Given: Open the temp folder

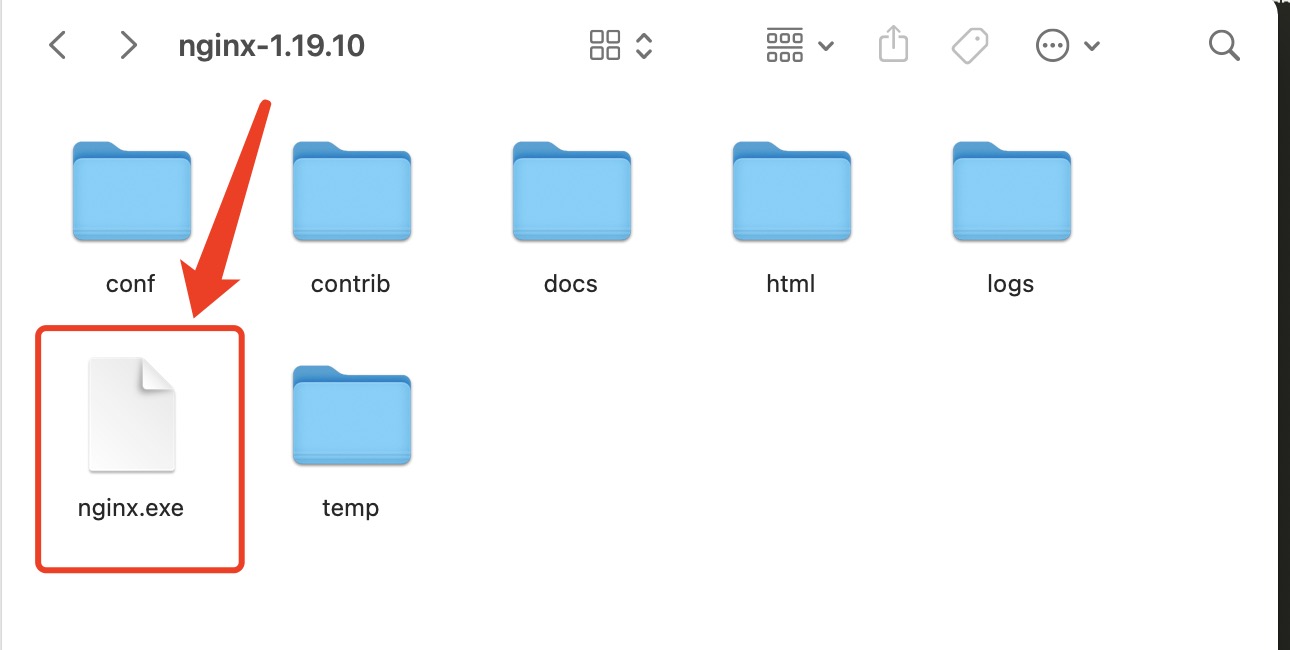Looking at the screenshot, I should point(351,415).
